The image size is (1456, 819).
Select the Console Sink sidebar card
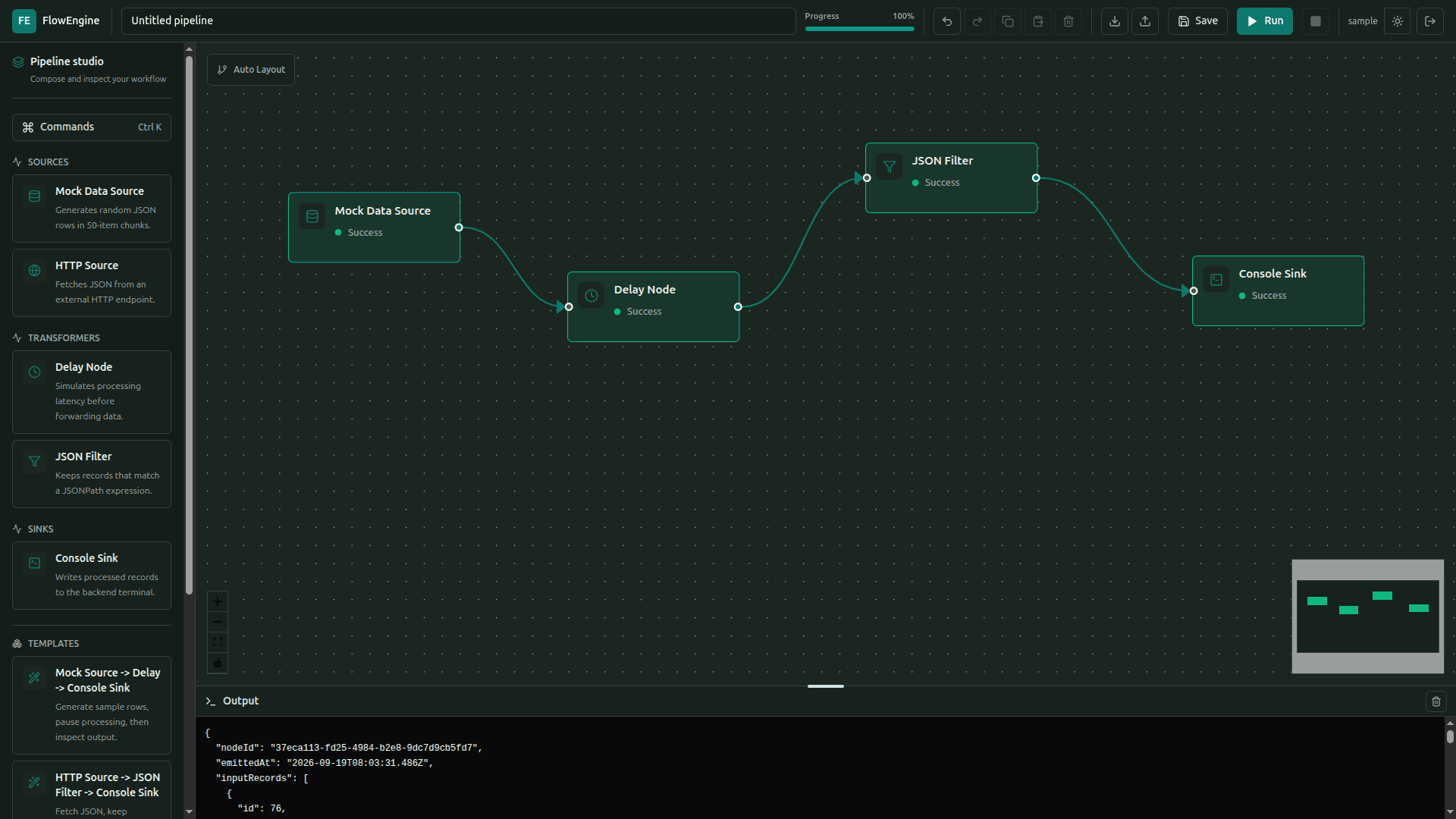coord(92,576)
